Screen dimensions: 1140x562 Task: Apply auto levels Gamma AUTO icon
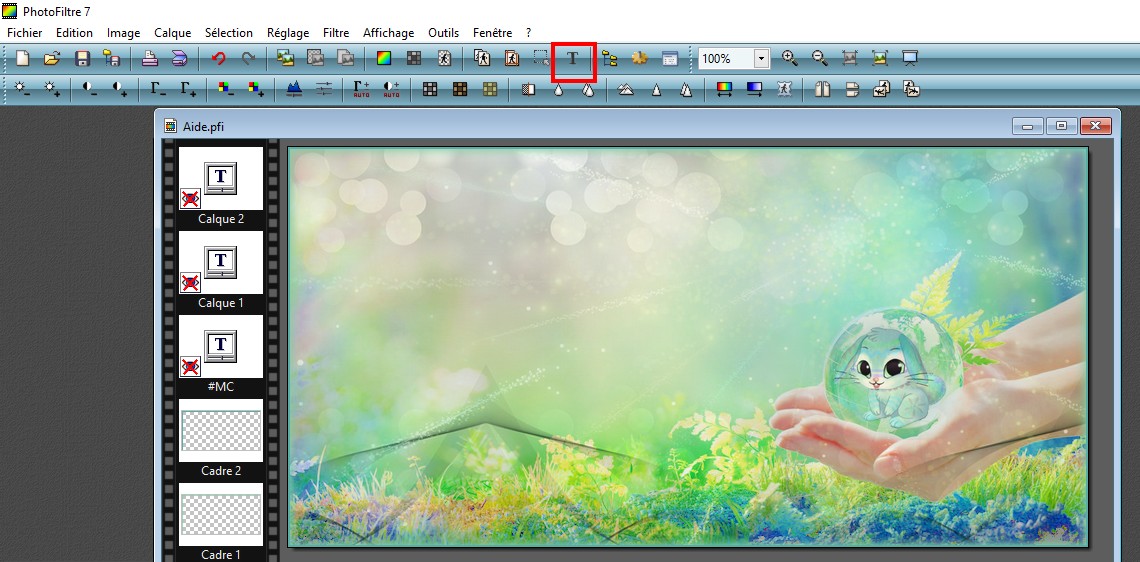(361, 89)
